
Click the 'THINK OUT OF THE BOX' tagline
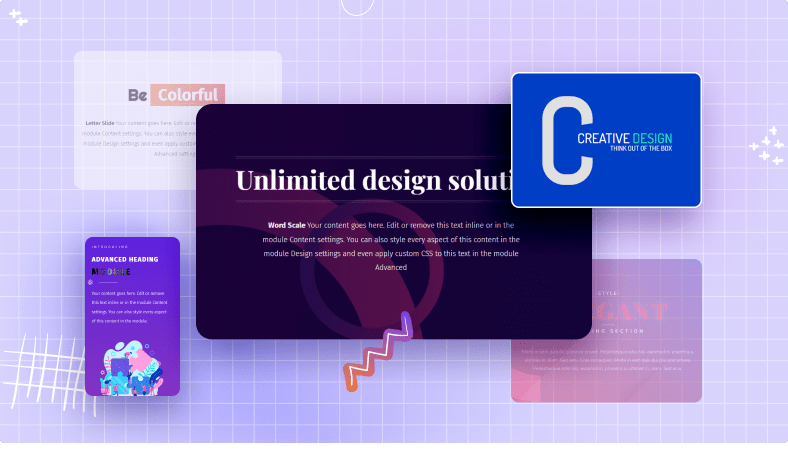coord(641,148)
